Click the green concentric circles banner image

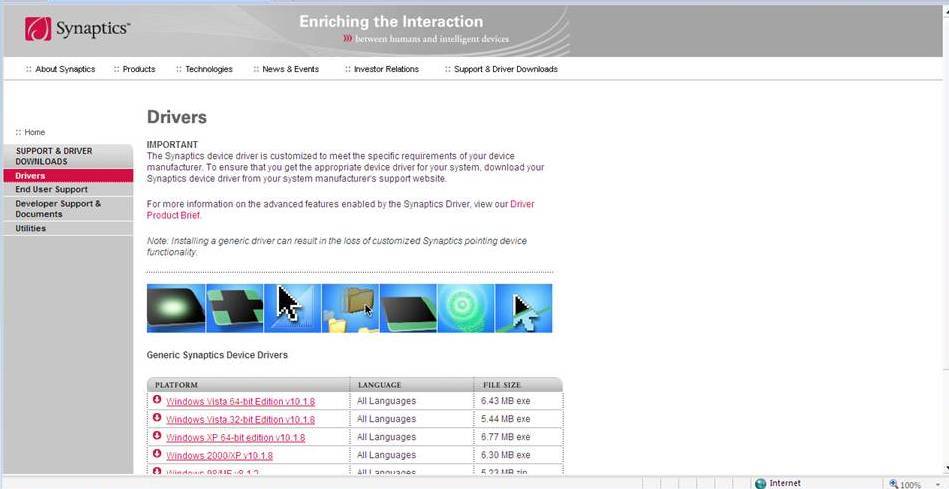tap(465, 308)
